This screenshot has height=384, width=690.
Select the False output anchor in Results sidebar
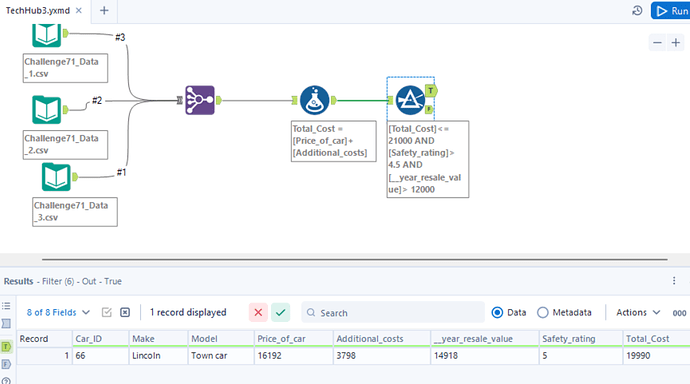pyautogui.click(x=6, y=364)
